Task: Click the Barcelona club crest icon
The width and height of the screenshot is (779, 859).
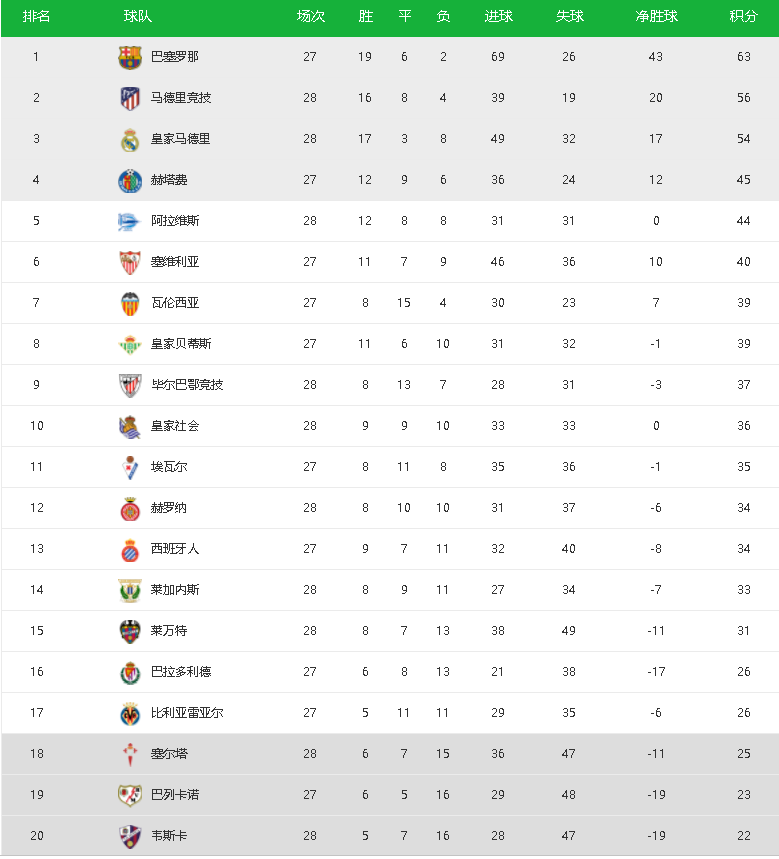Action: click(x=130, y=57)
